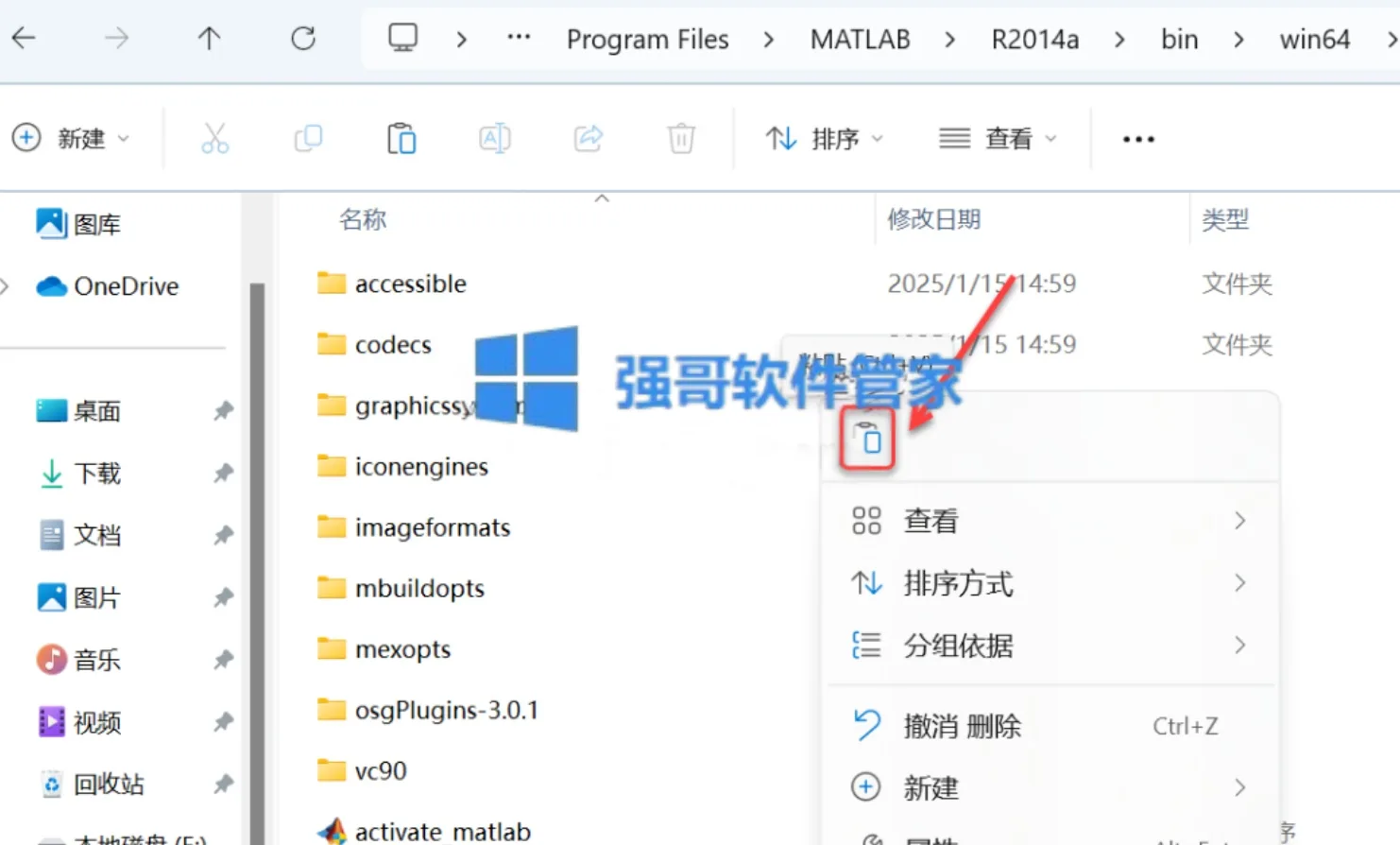The height and width of the screenshot is (845, 1400).
Task: Open 图库 in the sidebar
Action: [x=78, y=224]
